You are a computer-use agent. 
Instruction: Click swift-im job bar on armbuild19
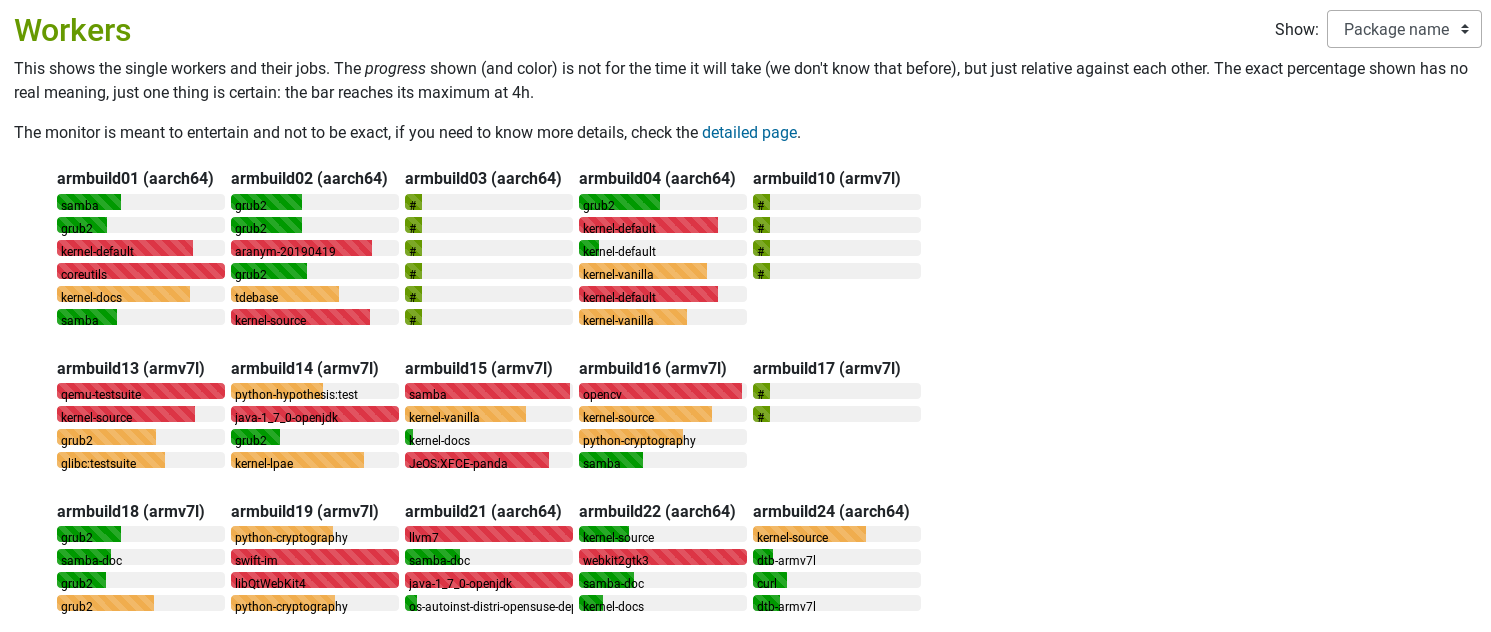pyautogui.click(x=315, y=557)
